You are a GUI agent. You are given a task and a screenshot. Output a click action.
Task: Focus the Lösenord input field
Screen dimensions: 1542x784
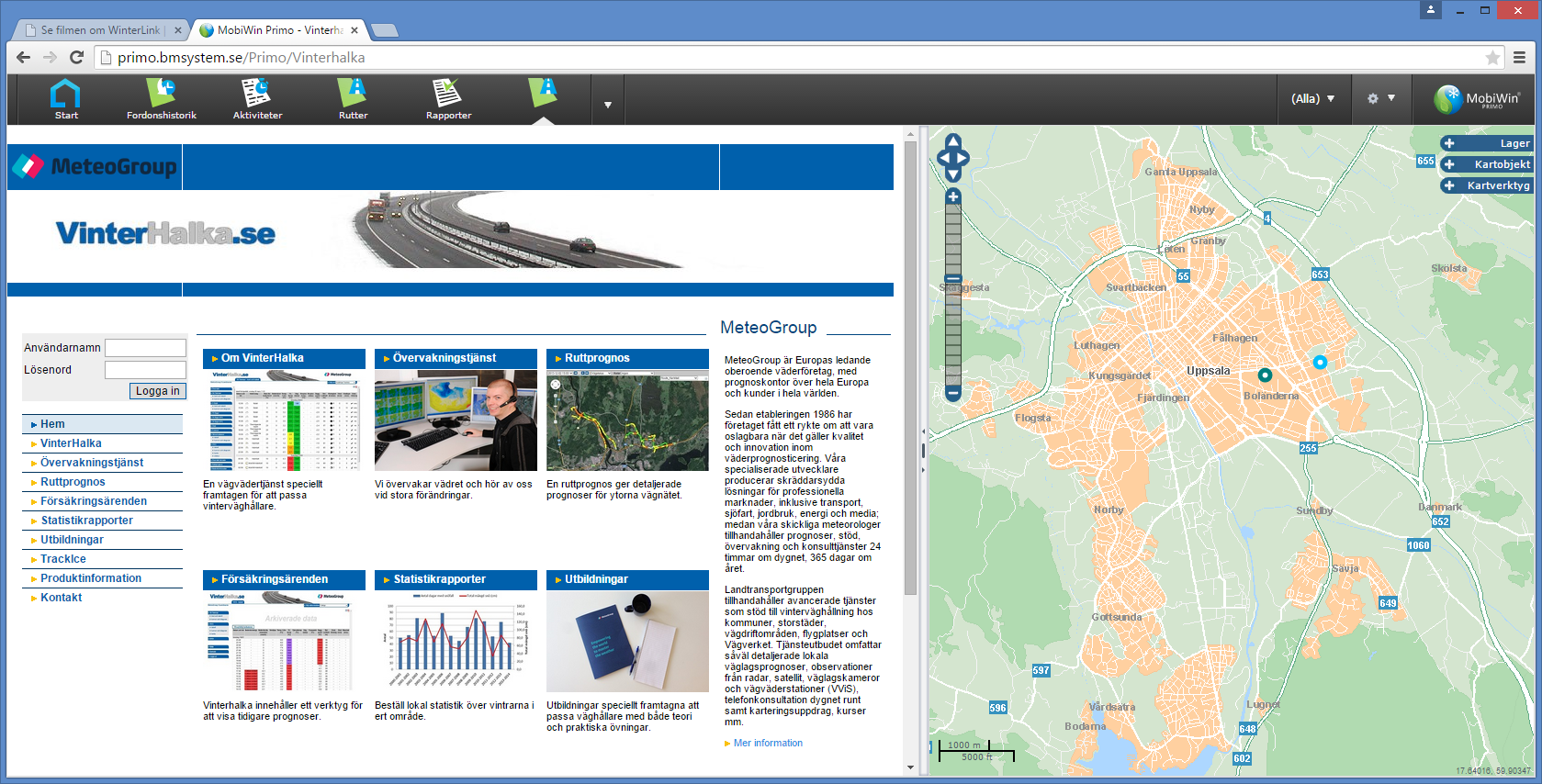tap(145, 370)
